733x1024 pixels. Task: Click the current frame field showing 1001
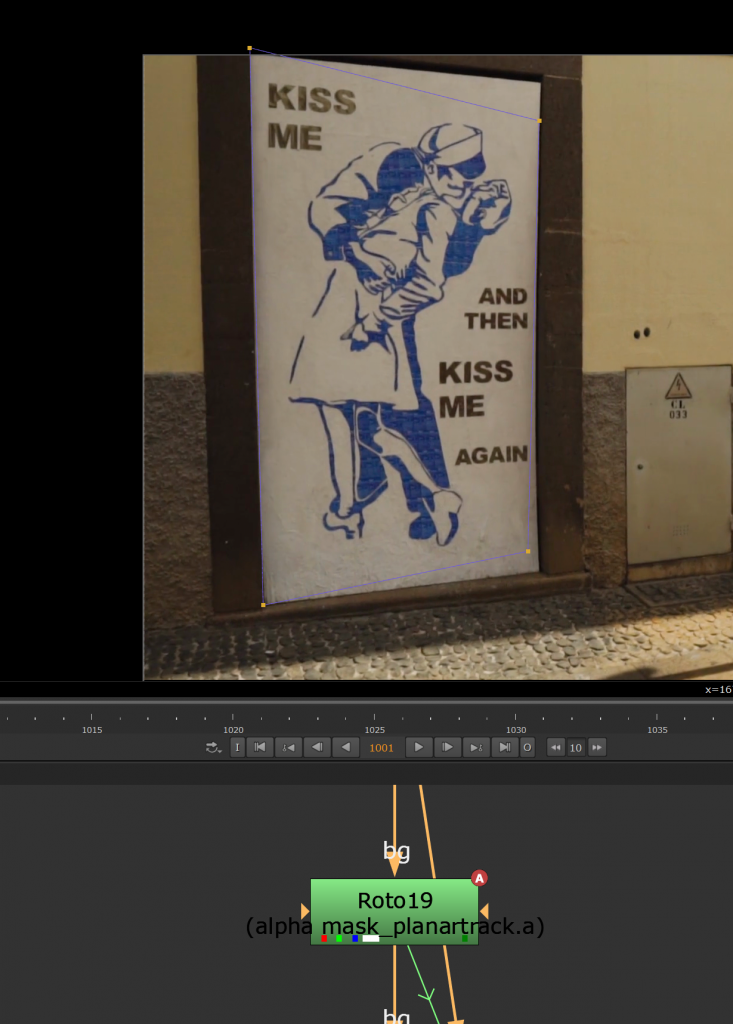pyautogui.click(x=382, y=747)
